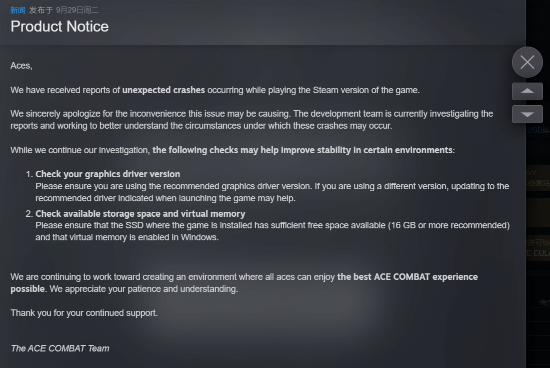Click 'Thank you for your continued support' line
550x368 pixels.
[x=84, y=313]
